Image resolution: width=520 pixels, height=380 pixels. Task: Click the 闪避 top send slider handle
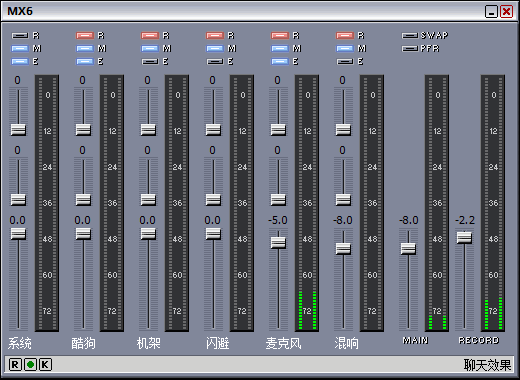pos(213,129)
